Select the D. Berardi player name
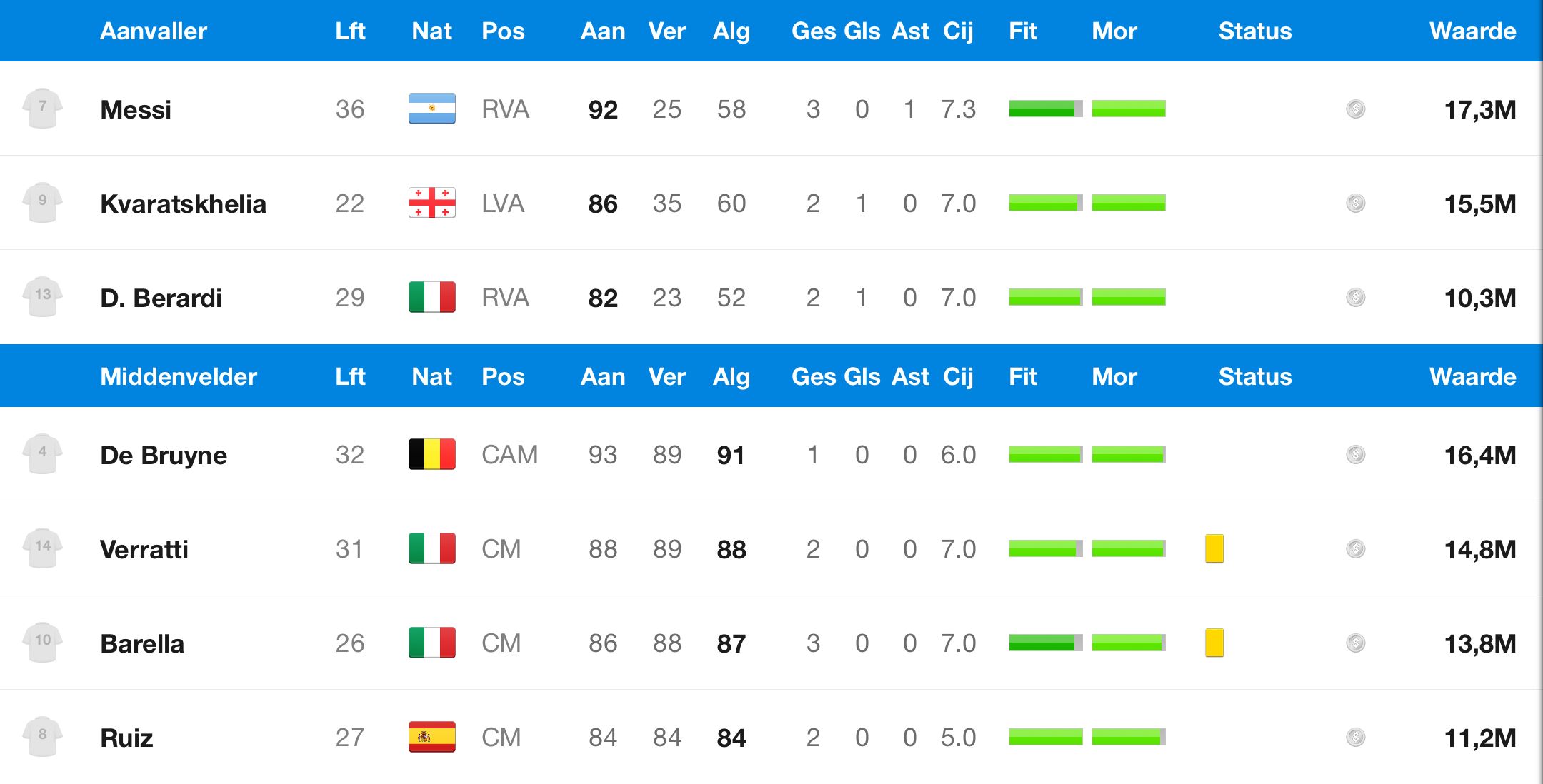The width and height of the screenshot is (1543, 784). tap(161, 298)
